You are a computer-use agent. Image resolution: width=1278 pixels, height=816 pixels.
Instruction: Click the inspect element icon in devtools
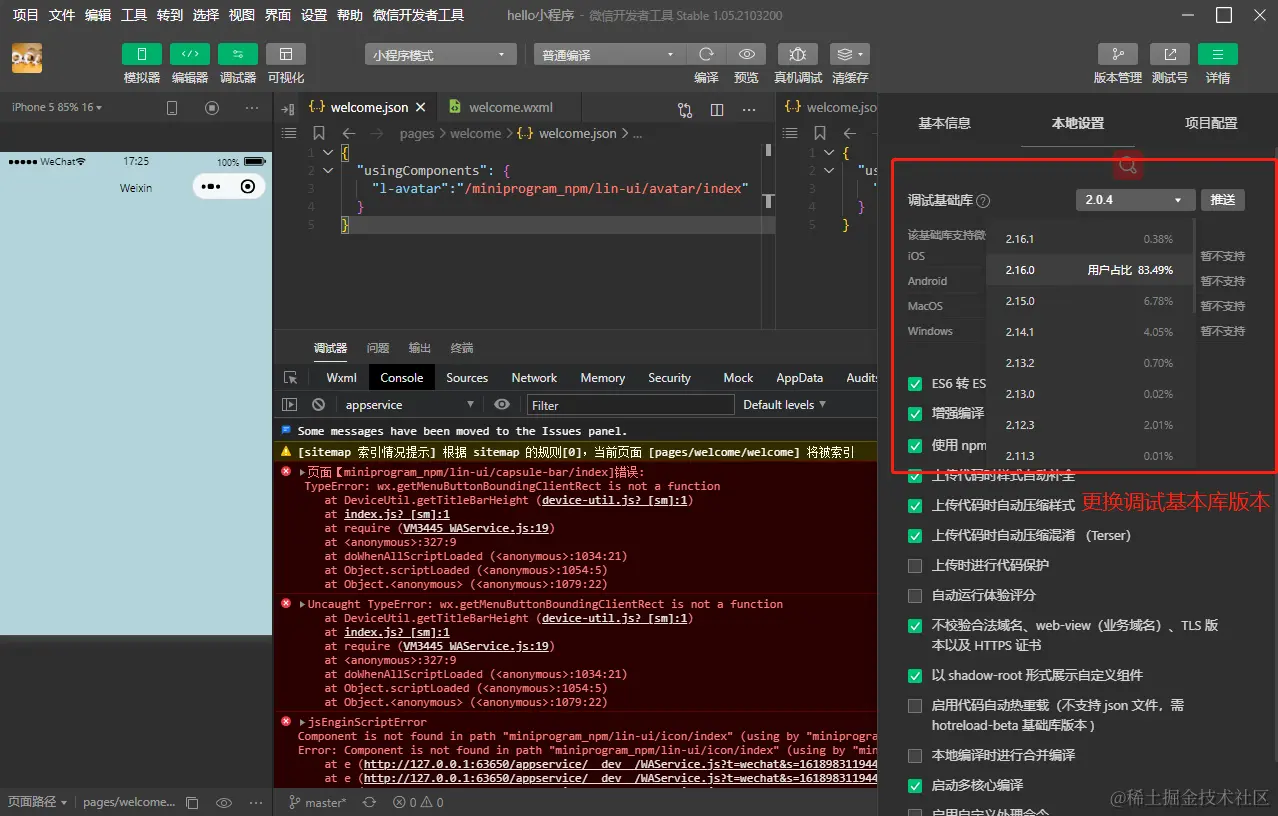pyautogui.click(x=290, y=378)
